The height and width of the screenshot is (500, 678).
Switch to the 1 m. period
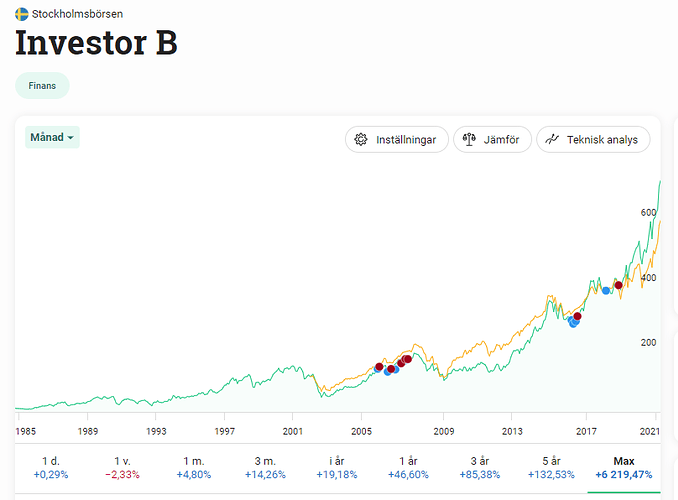(194, 467)
